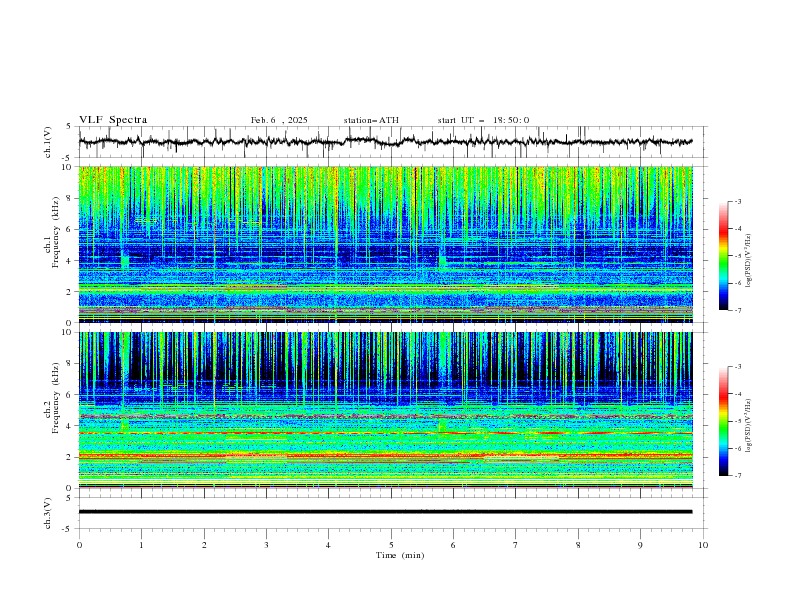Click the "ch.3(V)" axis label
The height and width of the screenshot is (612, 792).
pyautogui.click(x=48, y=513)
